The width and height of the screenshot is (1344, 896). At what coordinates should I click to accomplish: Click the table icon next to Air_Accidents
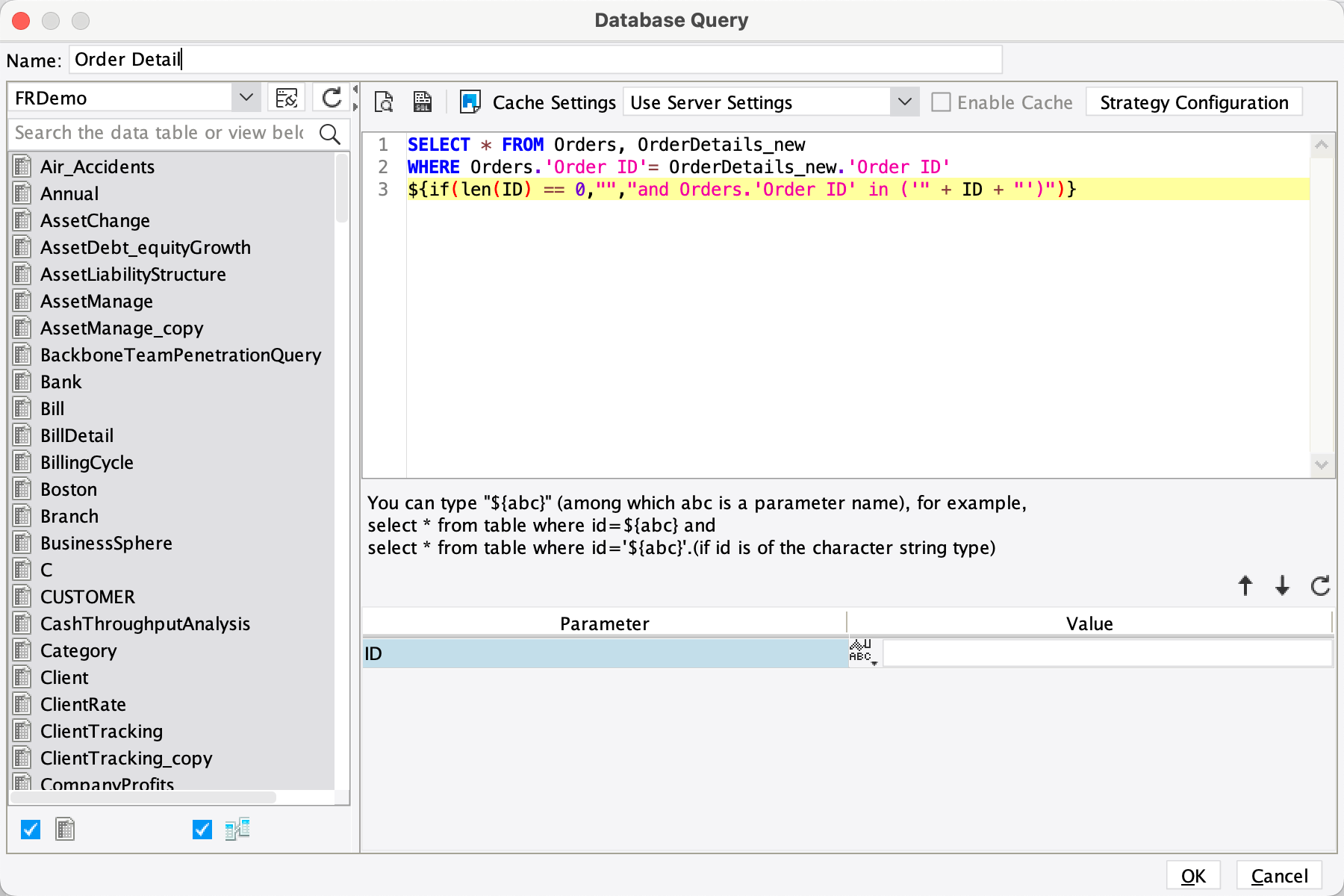[x=23, y=166]
